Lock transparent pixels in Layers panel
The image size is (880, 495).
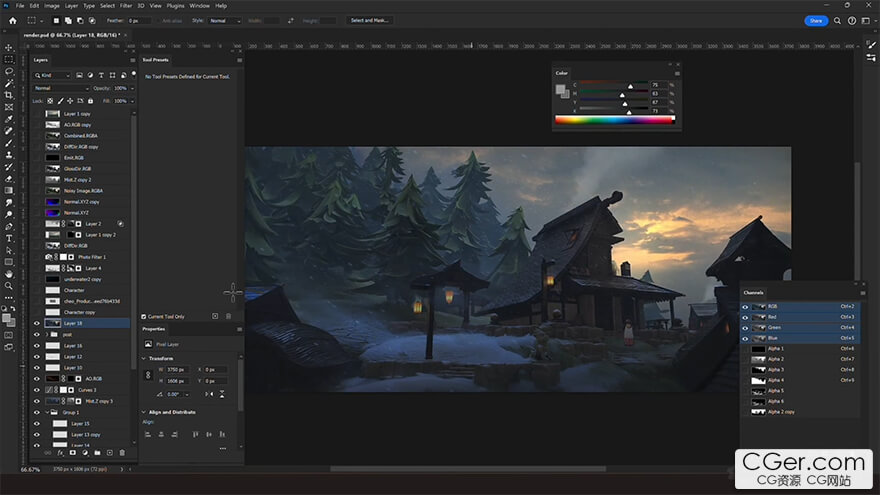(50, 101)
